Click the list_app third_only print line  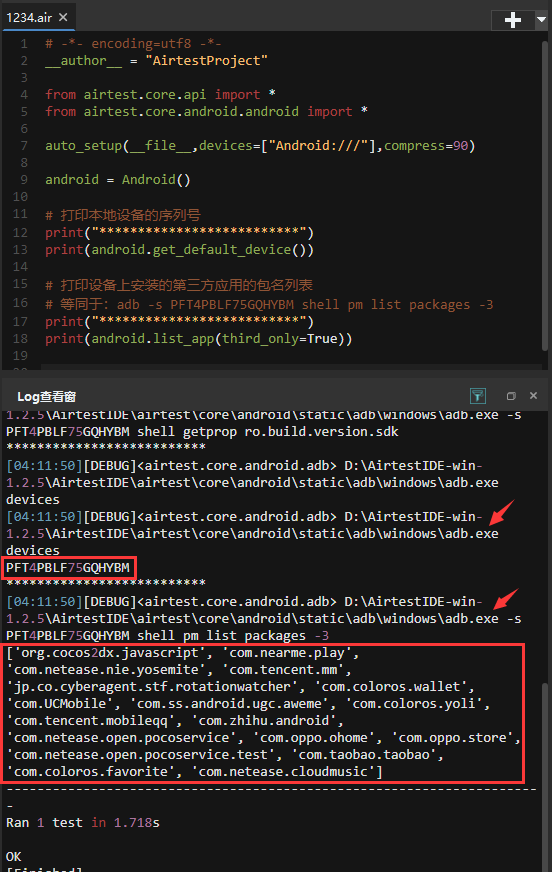tap(198, 339)
